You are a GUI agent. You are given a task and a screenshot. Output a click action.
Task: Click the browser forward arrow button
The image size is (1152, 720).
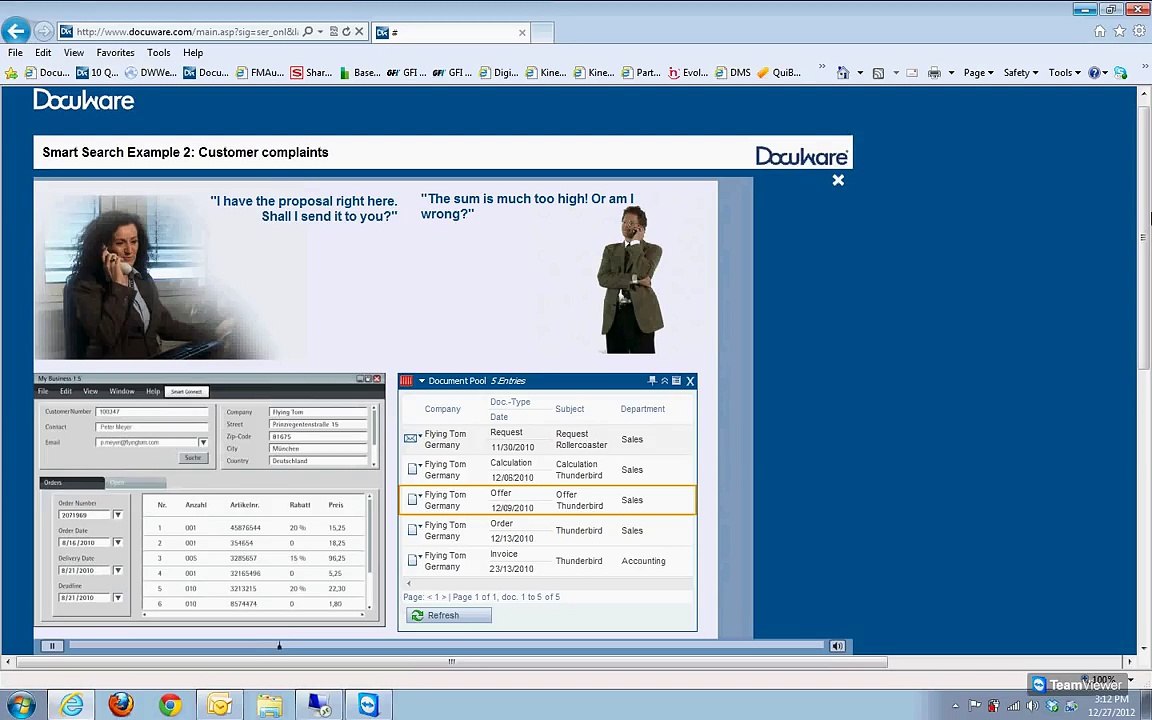point(44,32)
